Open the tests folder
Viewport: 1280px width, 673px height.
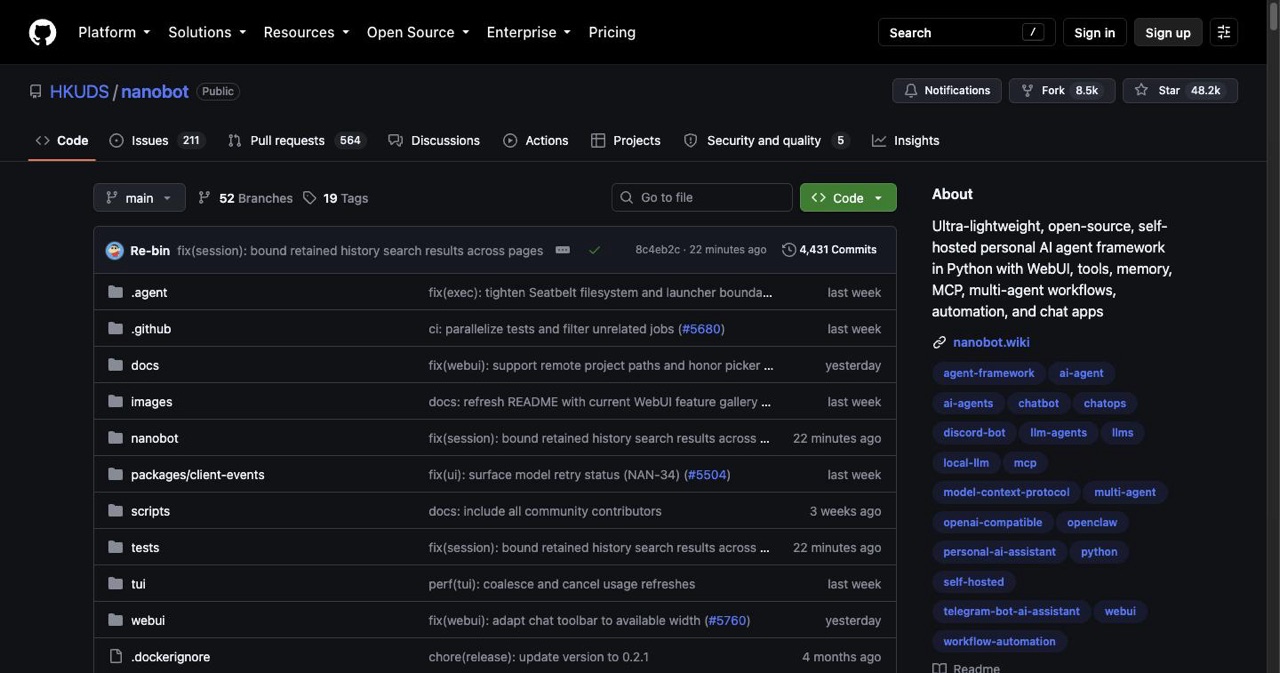coord(145,548)
